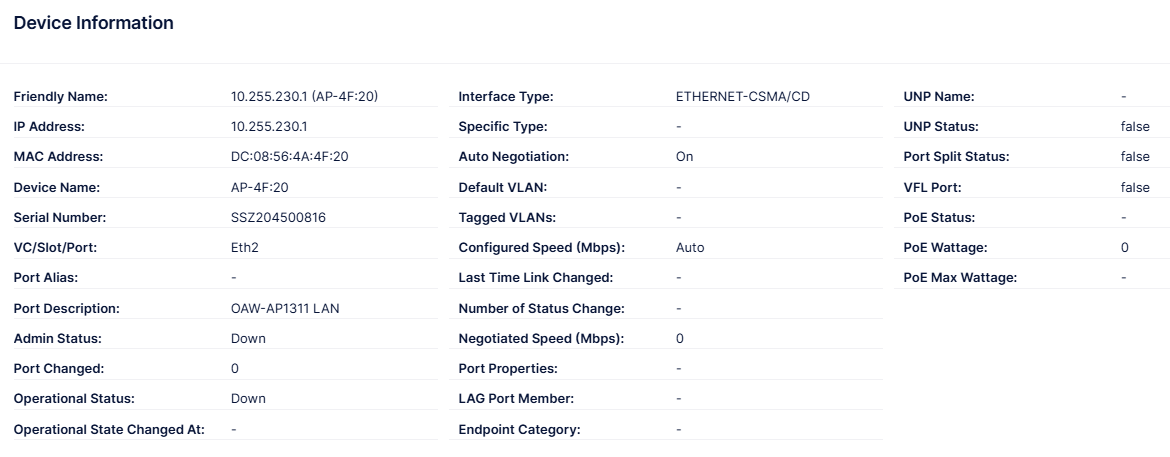The image size is (1170, 457).
Task: Click the Operational State Changed At label
Action: pos(109,429)
